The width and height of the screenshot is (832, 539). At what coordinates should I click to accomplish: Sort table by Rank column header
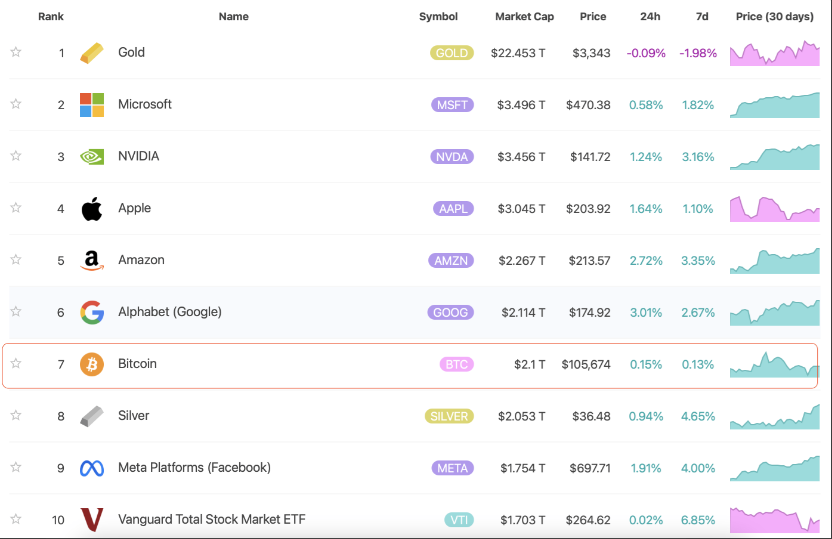[51, 16]
